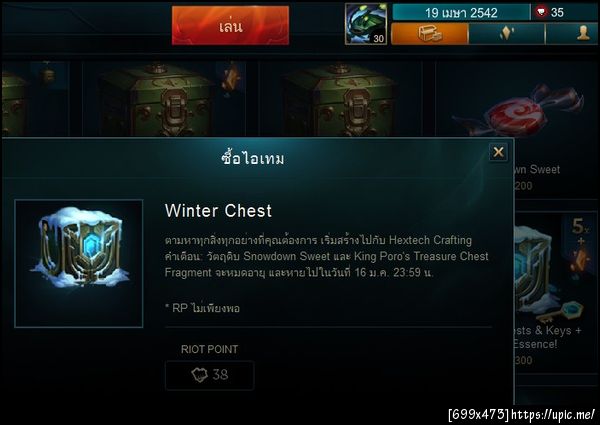Click the Winter Chest item image

pos(79,264)
